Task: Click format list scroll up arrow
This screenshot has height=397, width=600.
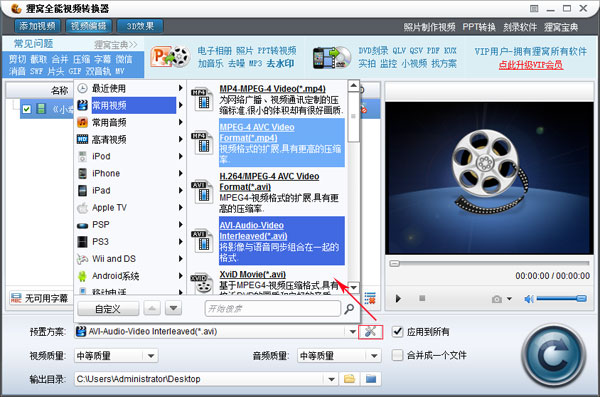Action: point(354,85)
